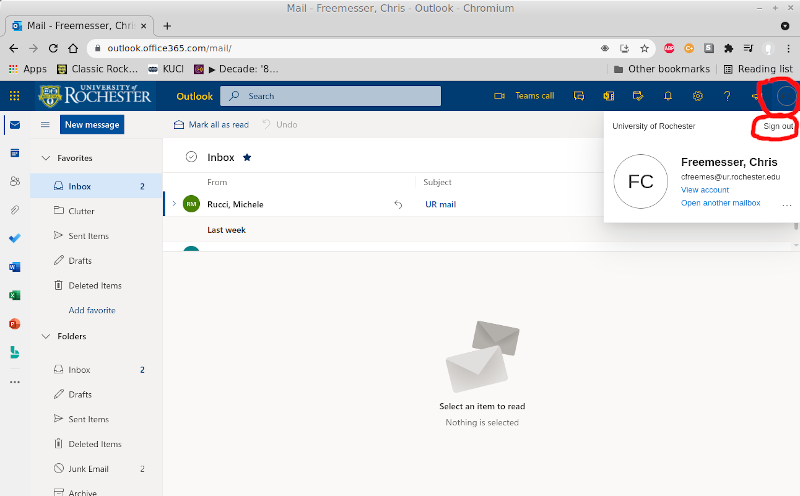Viewport: 800px width, 496px height.
Task: Show notifications via the bell icon
Action: click(668, 96)
